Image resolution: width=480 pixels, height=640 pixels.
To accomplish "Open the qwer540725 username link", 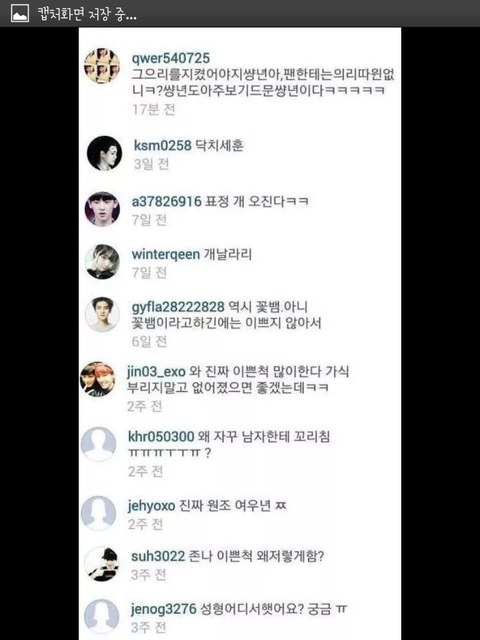I will click(171, 58).
